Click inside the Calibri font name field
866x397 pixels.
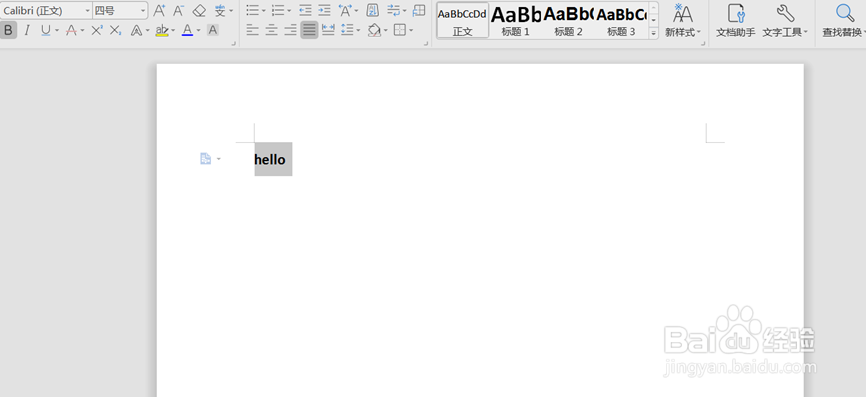[x=42, y=10]
